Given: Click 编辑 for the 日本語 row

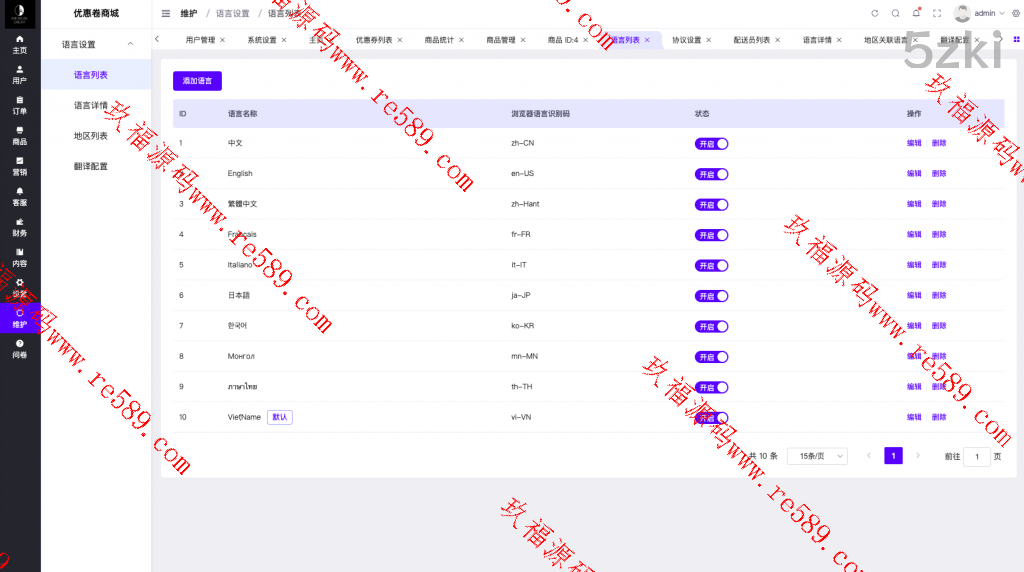Looking at the screenshot, I should (x=914, y=295).
